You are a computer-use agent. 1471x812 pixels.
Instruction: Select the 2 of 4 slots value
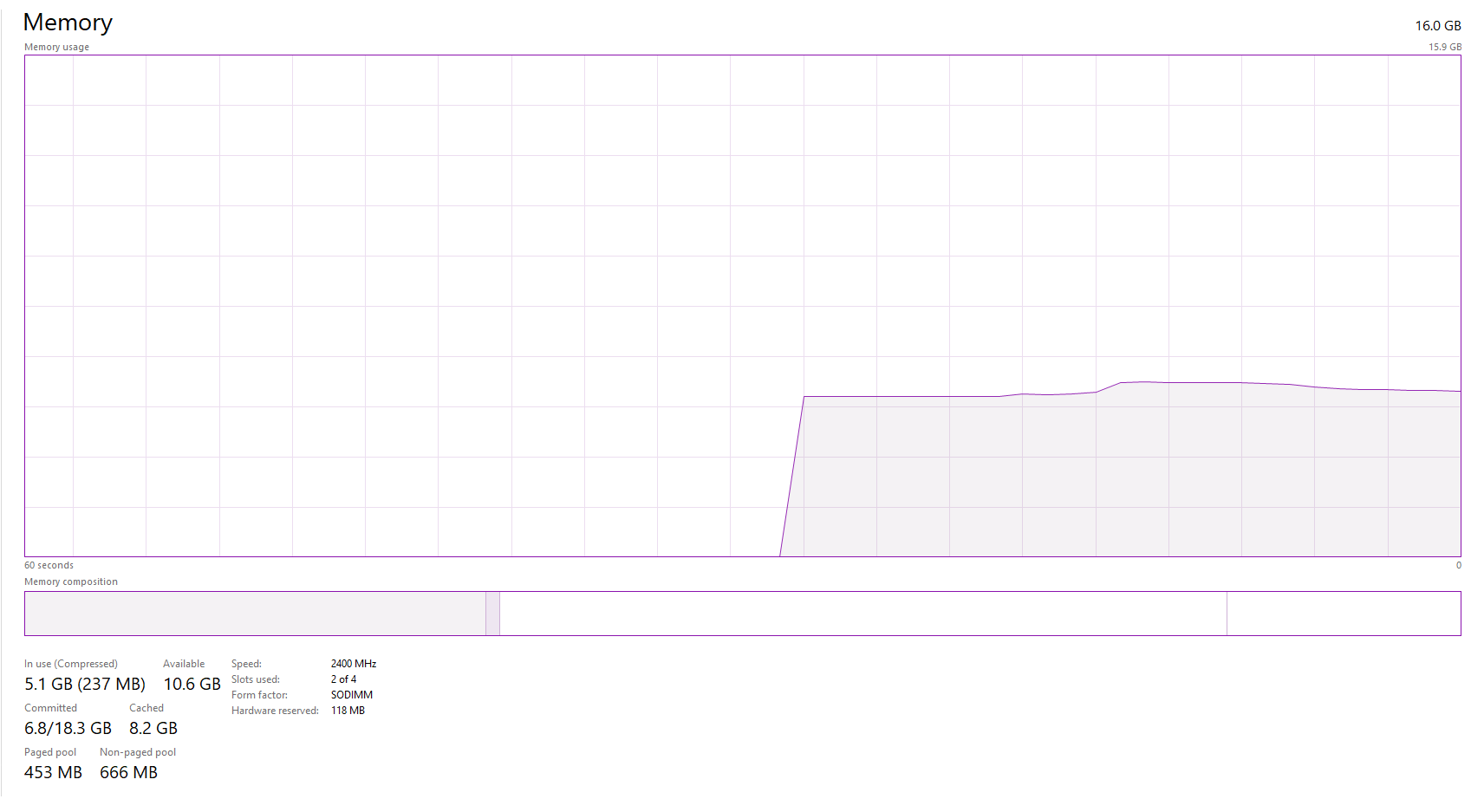[343, 679]
